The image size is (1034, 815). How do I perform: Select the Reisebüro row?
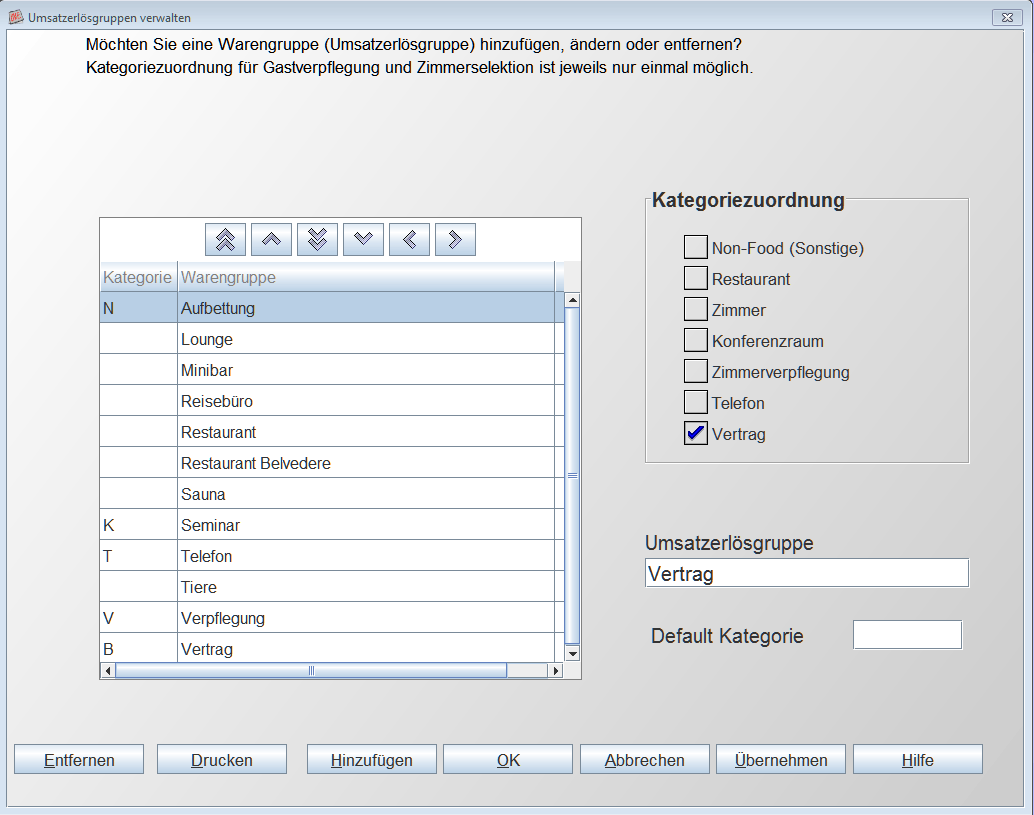[x=332, y=401]
